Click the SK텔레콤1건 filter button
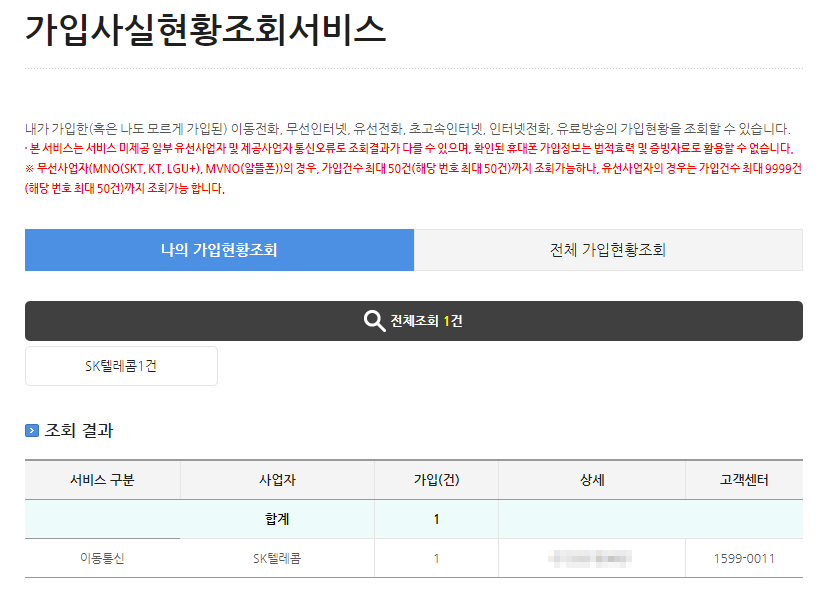The width and height of the screenshot is (825, 609). point(120,365)
